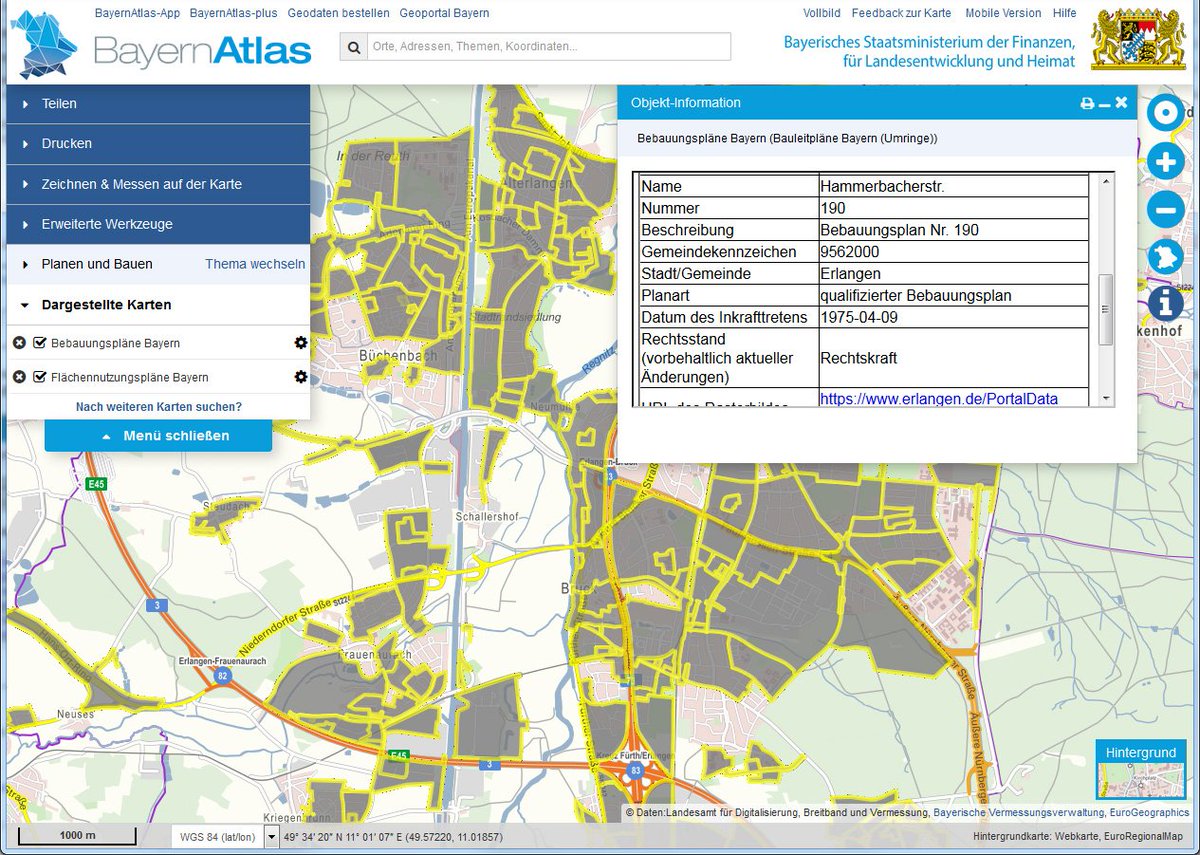The image size is (1200, 855).
Task: Toggle Bebauungspläne Bayern layer checkbox
Action: click(x=40, y=343)
